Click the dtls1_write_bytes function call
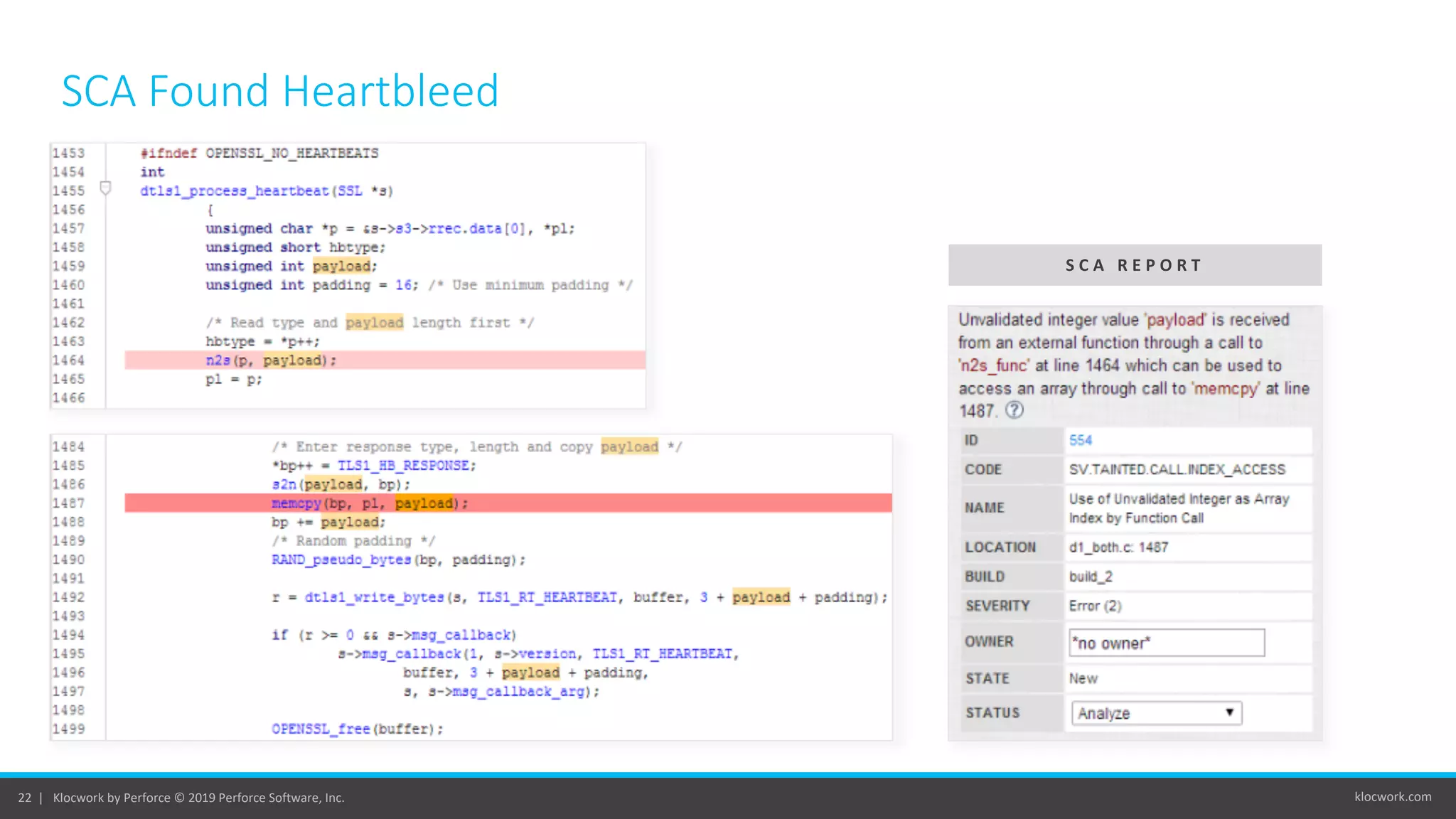Screen dimensions: 1456x819 pos(375,598)
